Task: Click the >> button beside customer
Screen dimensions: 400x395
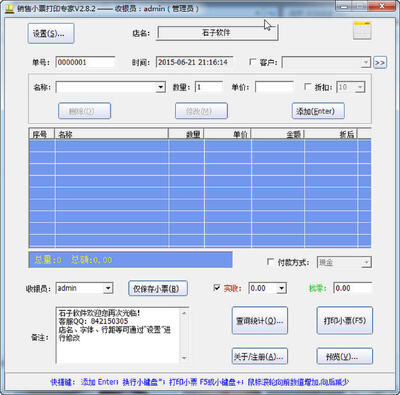Action: click(x=380, y=63)
